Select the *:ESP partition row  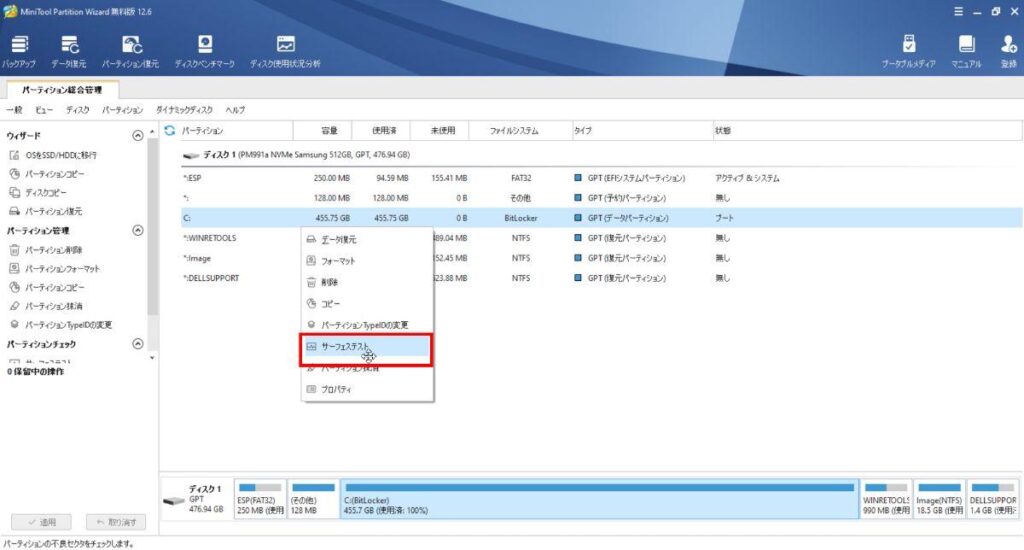coord(601,178)
